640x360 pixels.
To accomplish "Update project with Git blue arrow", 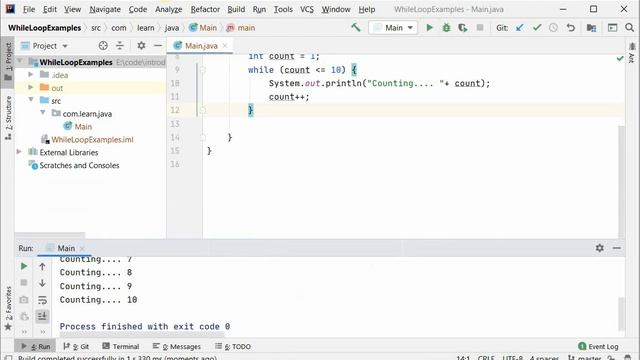I will [x=520, y=27].
